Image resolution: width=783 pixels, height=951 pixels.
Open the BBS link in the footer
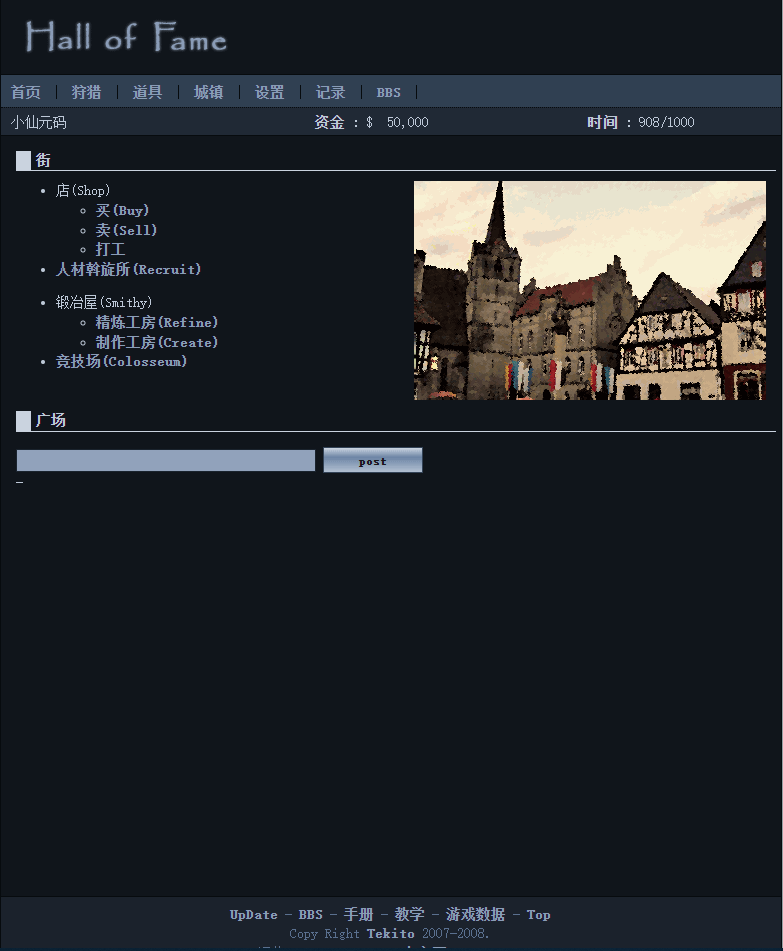311,915
